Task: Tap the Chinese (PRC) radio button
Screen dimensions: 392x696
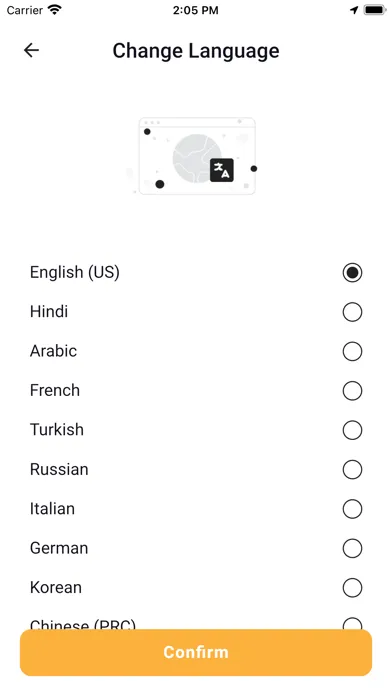Action: 352,623
